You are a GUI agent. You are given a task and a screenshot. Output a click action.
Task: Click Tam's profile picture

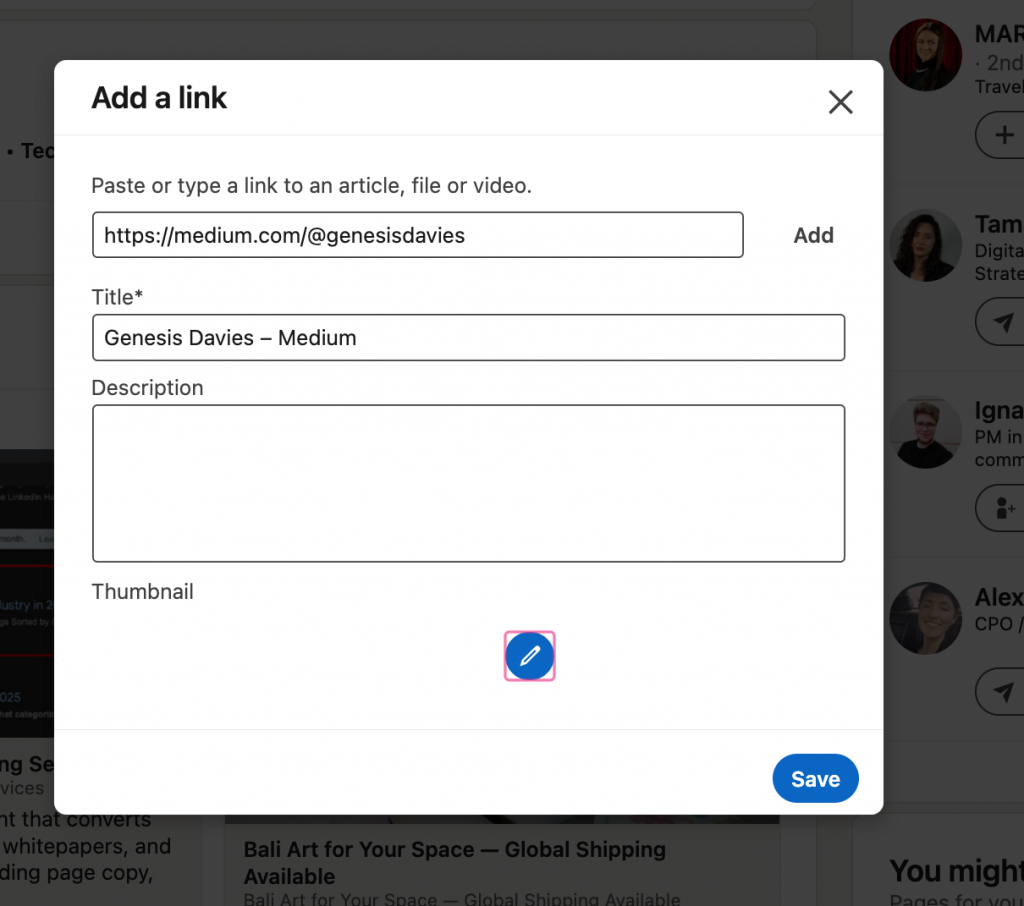pyautogui.click(x=925, y=245)
